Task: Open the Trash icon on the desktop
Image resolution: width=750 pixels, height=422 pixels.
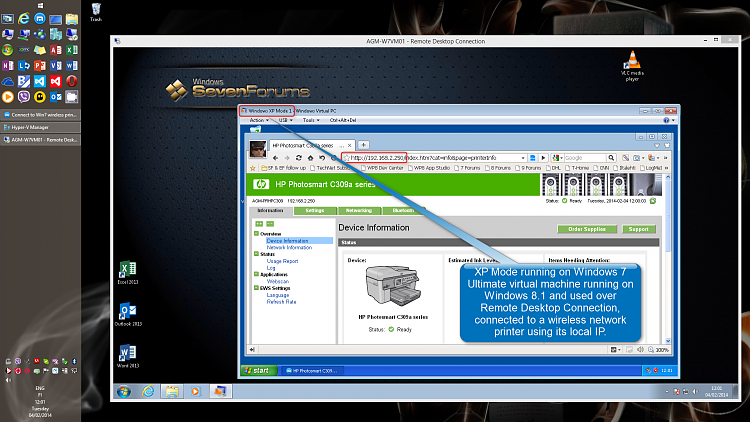Action: click(96, 12)
